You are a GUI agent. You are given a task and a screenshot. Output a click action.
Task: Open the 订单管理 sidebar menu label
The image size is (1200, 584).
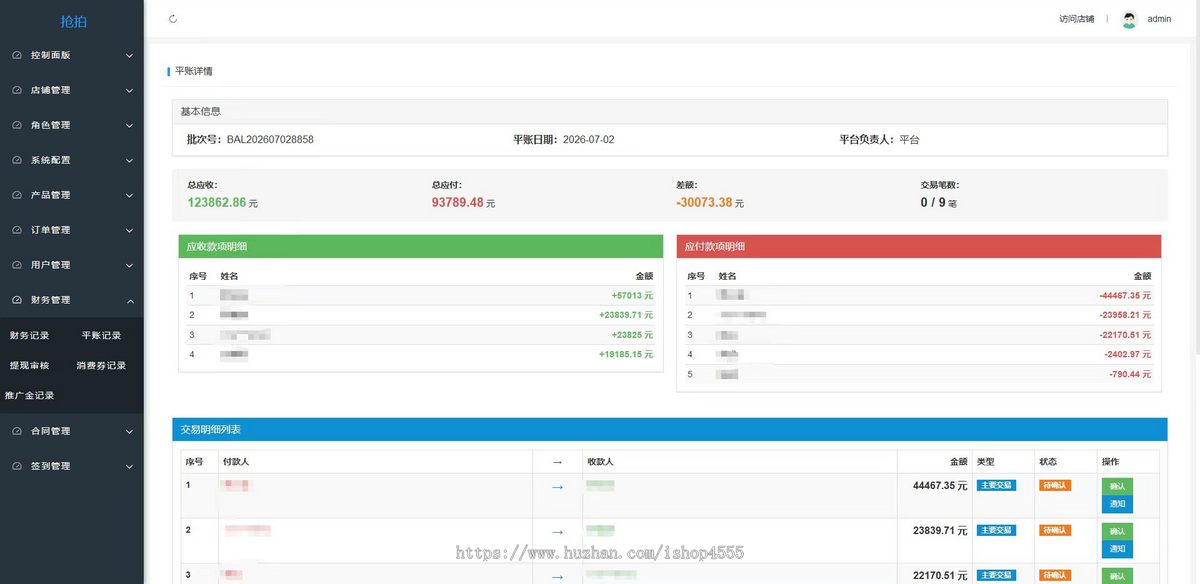click(x=50, y=230)
